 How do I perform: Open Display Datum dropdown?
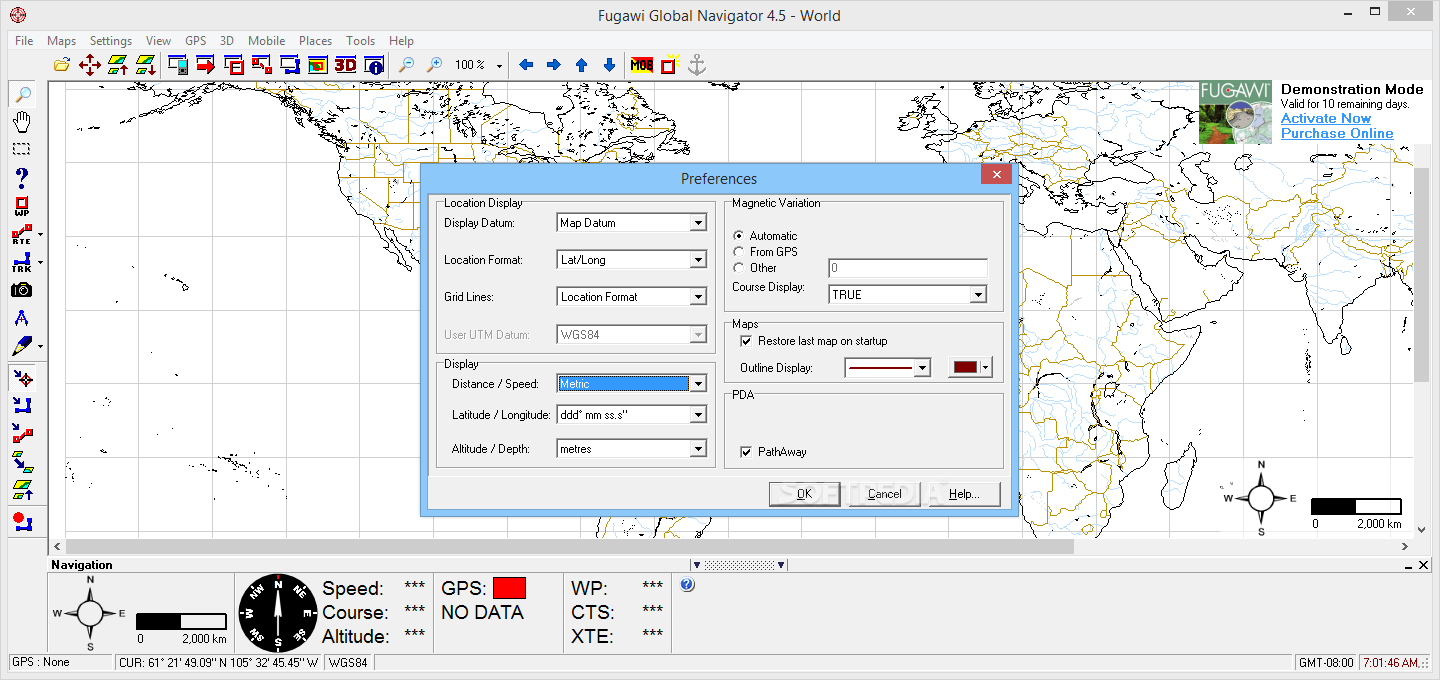(x=698, y=223)
